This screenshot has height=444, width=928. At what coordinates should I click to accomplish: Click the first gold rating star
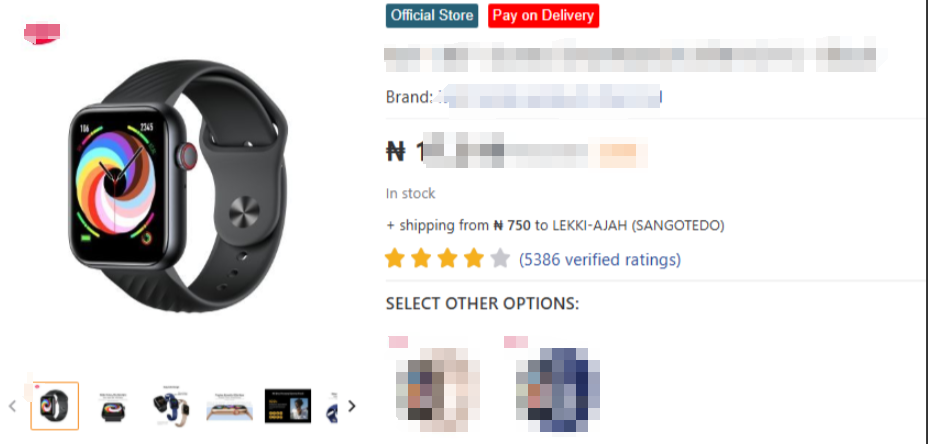(x=395, y=259)
